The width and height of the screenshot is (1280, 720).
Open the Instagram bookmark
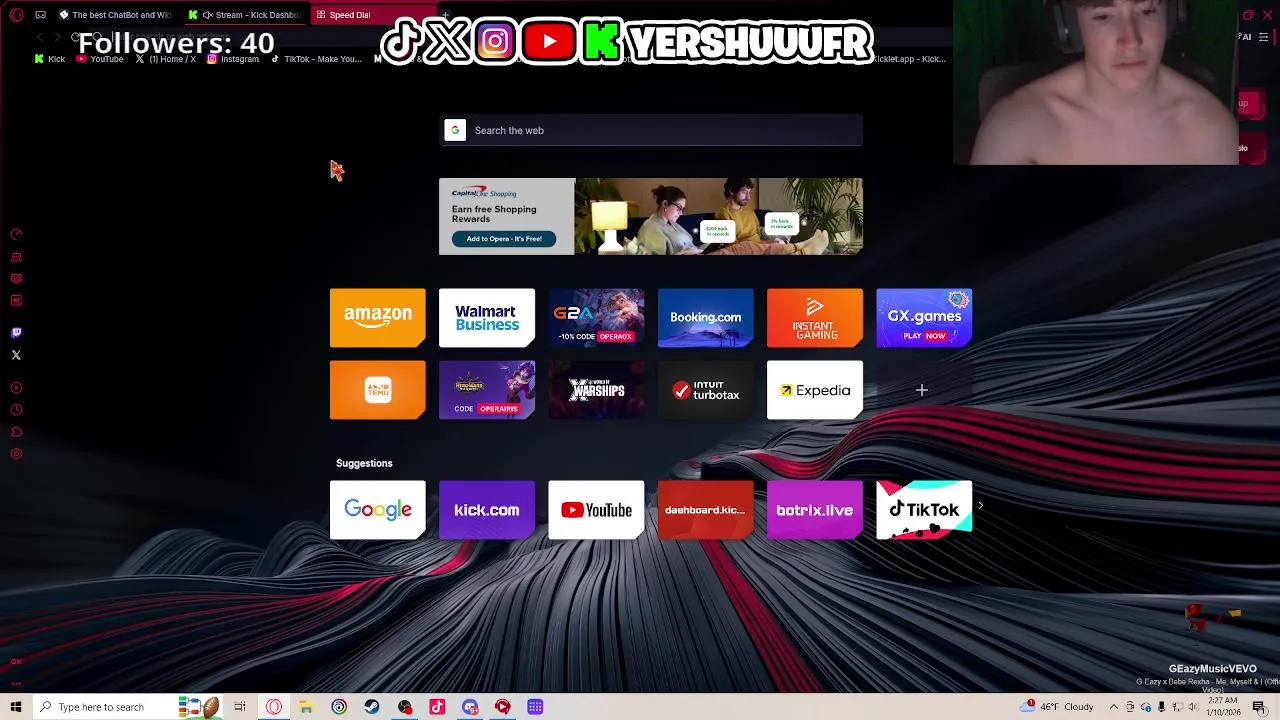(233, 59)
